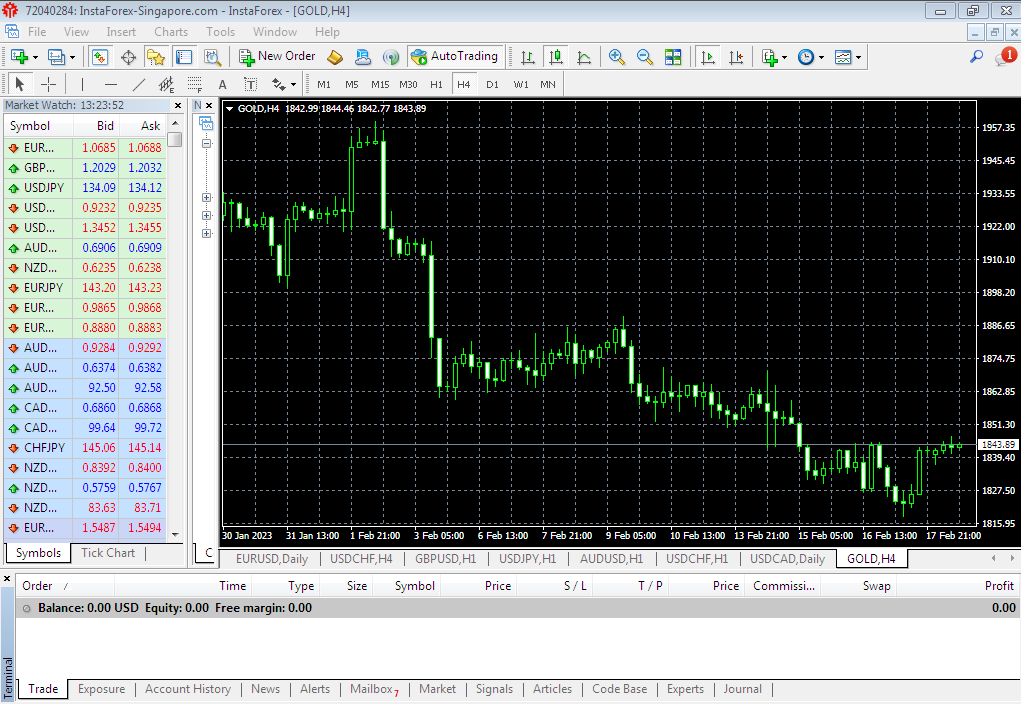
Task: Switch chart to Candlesticks
Action: click(556, 57)
